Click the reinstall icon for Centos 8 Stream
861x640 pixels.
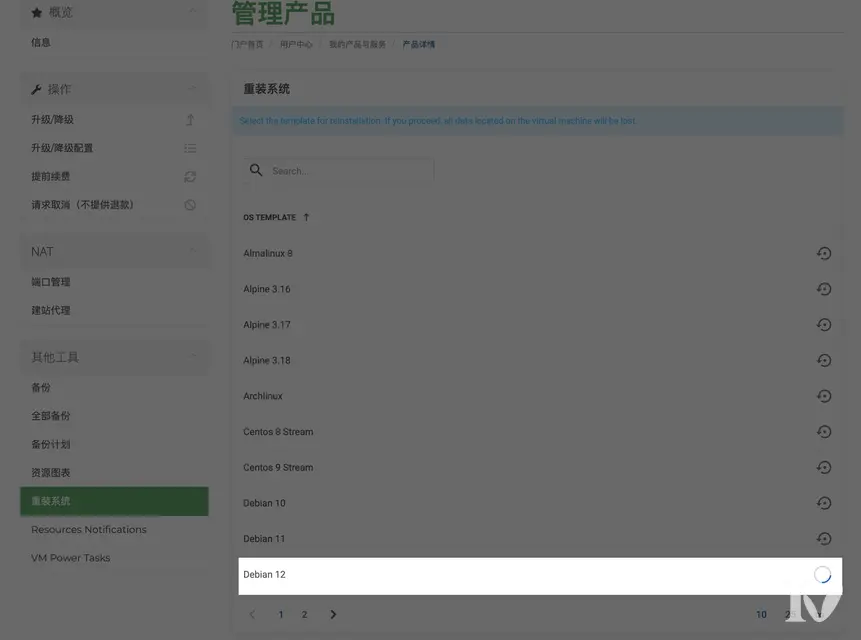tap(824, 431)
